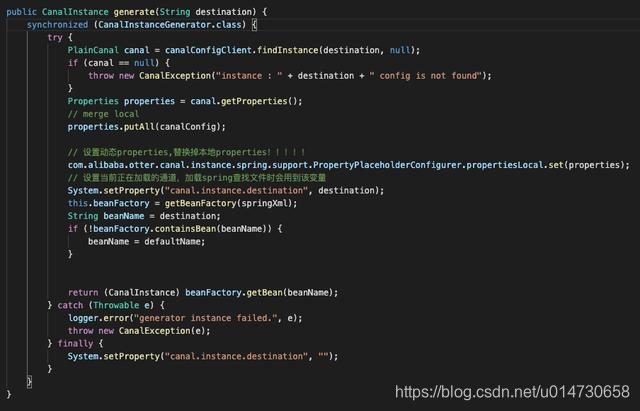Click the 'try' keyword

[x=55, y=37]
